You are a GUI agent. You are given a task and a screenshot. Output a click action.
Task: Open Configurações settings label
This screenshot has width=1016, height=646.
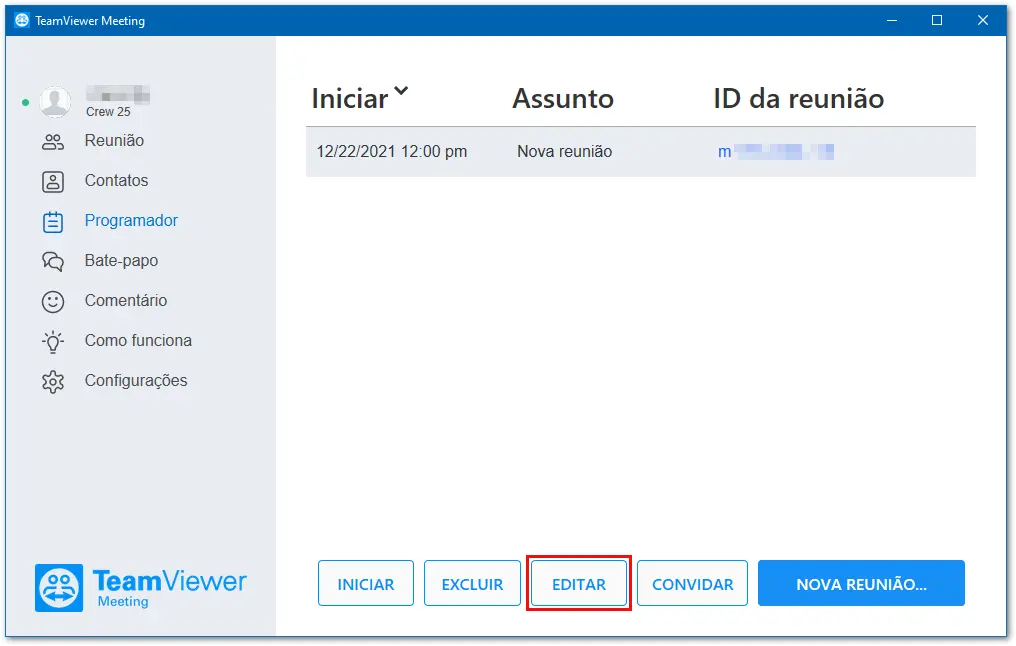[136, 381]
